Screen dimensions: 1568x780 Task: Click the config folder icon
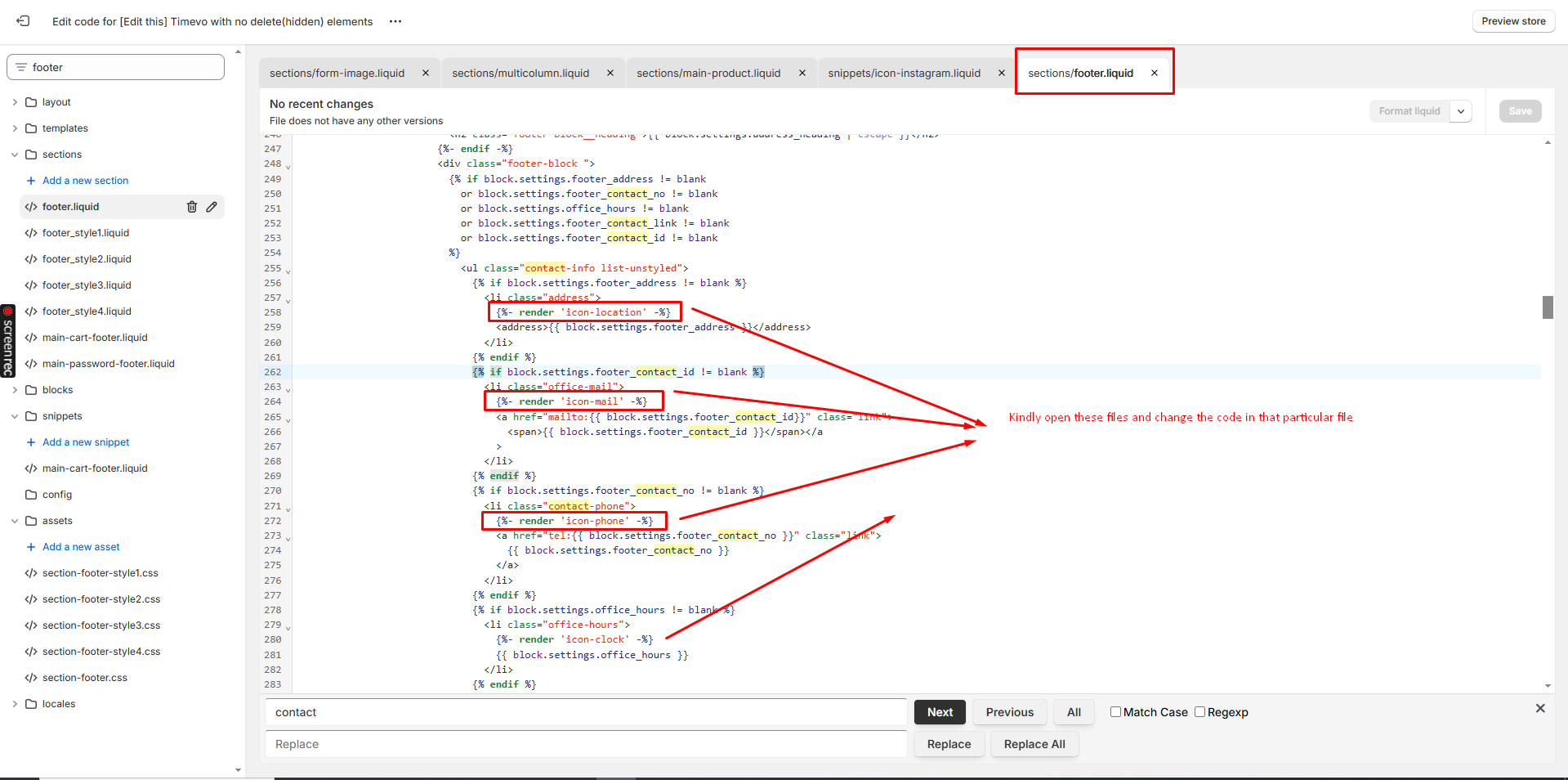(31, 495)
